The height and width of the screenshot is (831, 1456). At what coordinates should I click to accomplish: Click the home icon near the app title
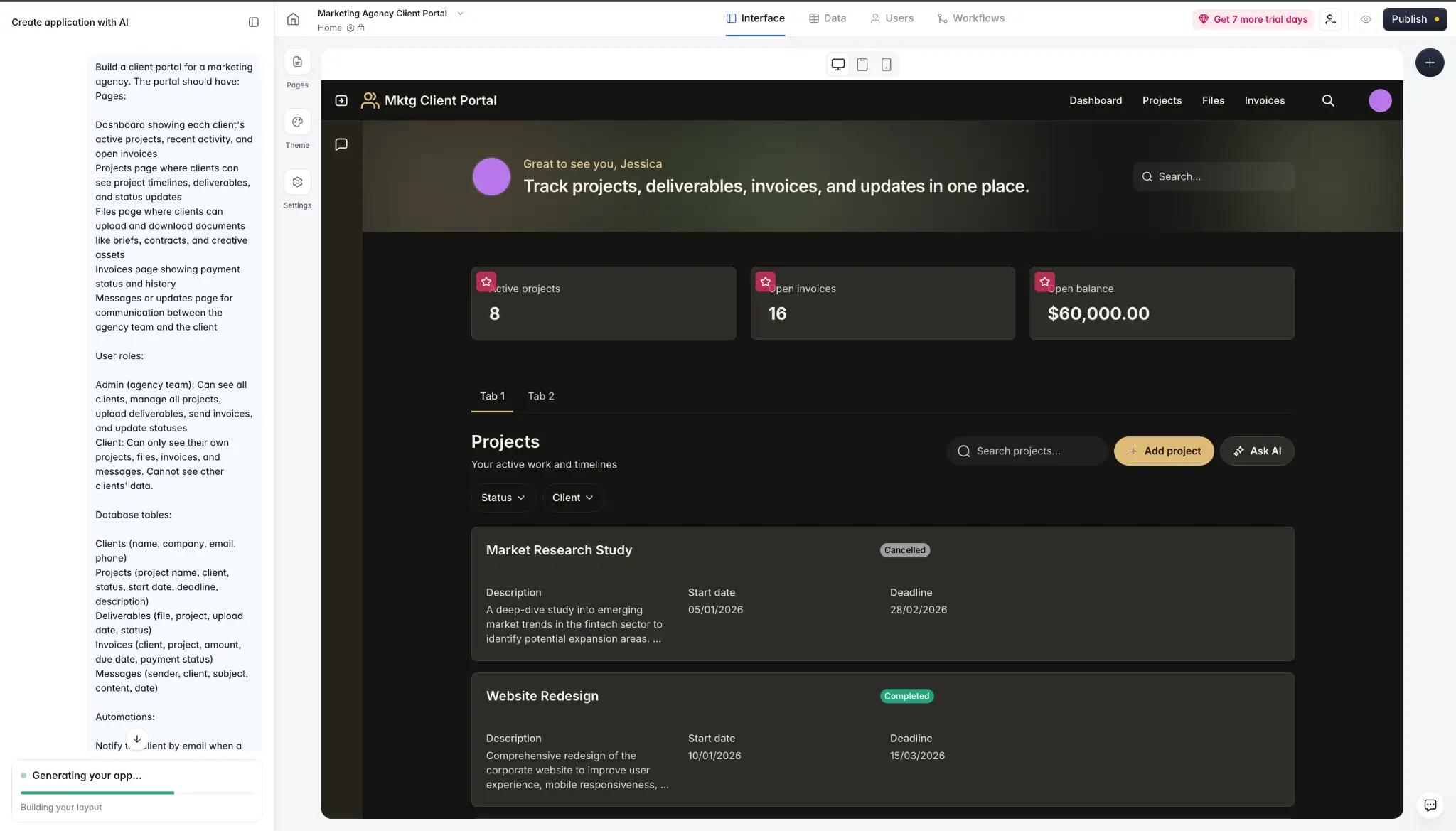(x=292, y=19)
